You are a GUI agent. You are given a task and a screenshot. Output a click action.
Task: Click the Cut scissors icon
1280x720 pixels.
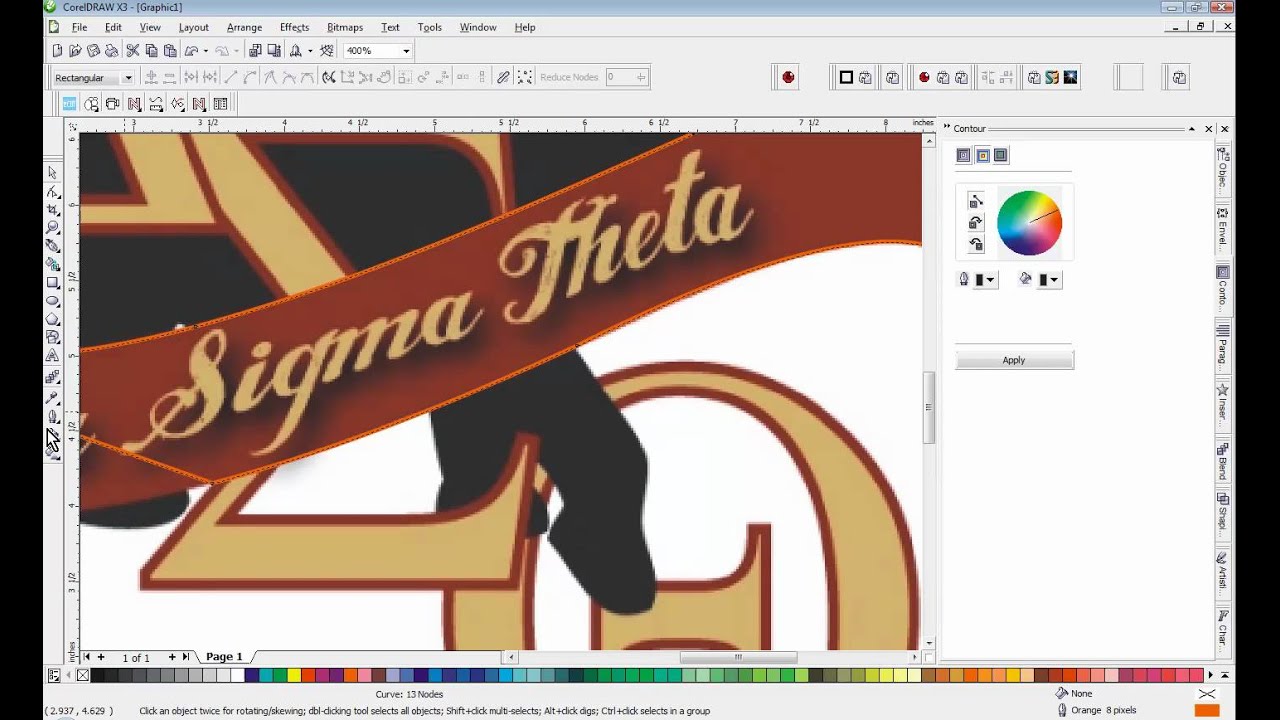(132, 50)
